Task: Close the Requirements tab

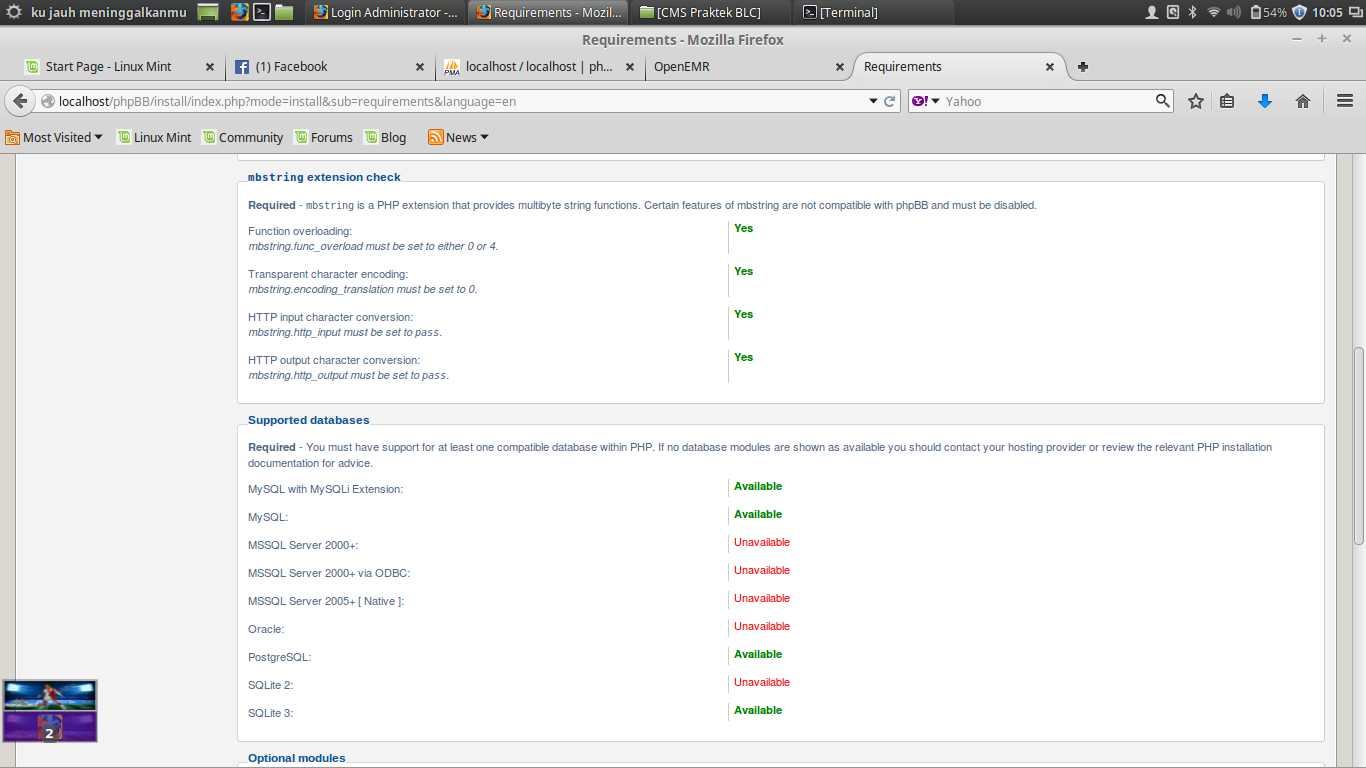Action: pos(1050,67)
